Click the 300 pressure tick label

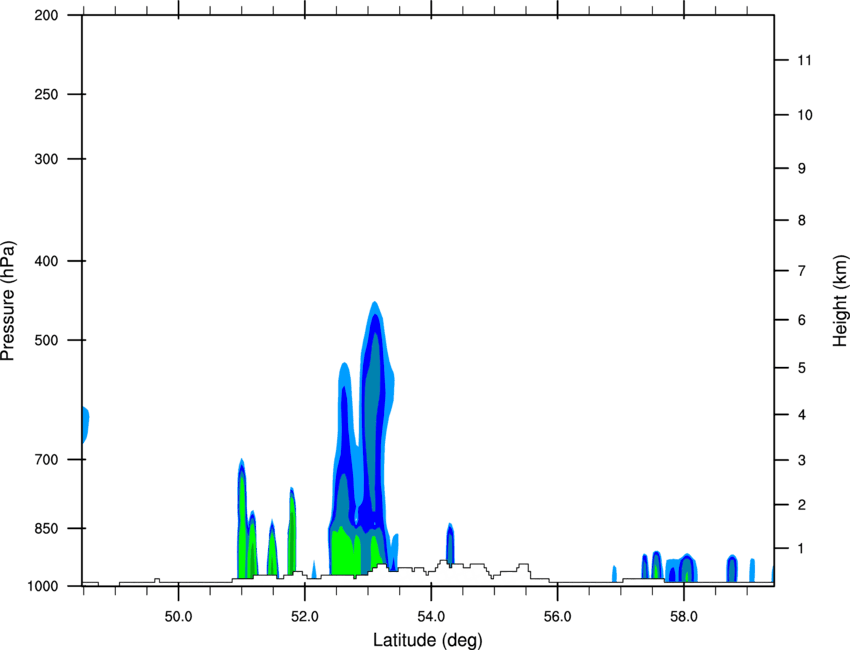tap(46, 159)
